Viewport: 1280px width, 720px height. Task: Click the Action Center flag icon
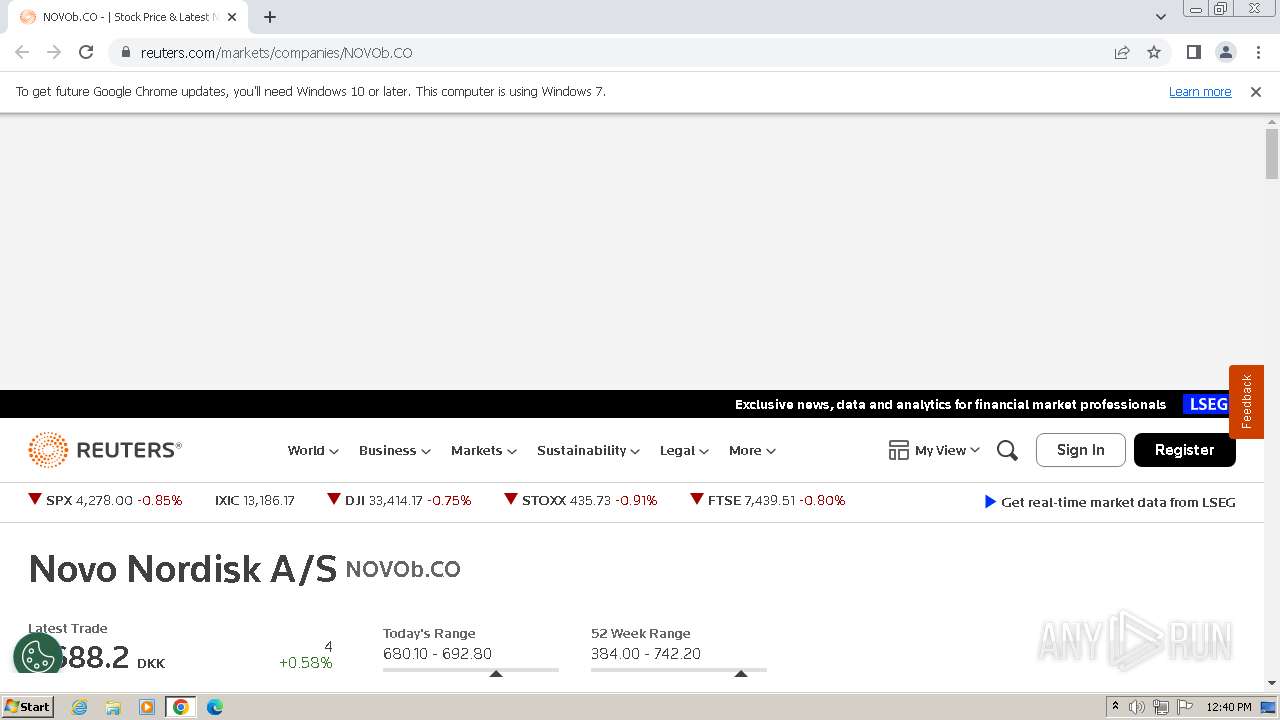click(1185, 707)
